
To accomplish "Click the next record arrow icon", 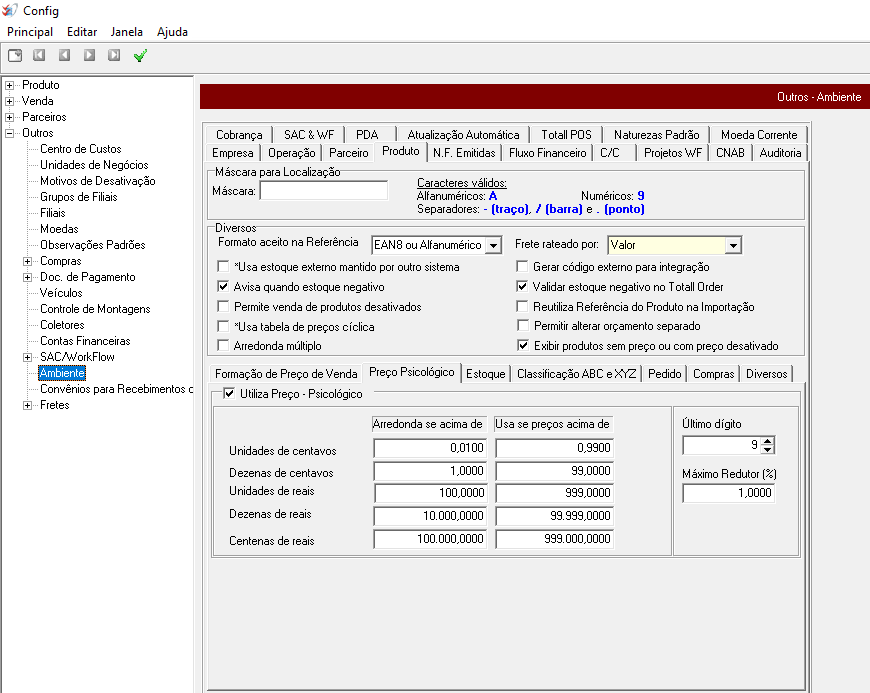I will [89, 55].
